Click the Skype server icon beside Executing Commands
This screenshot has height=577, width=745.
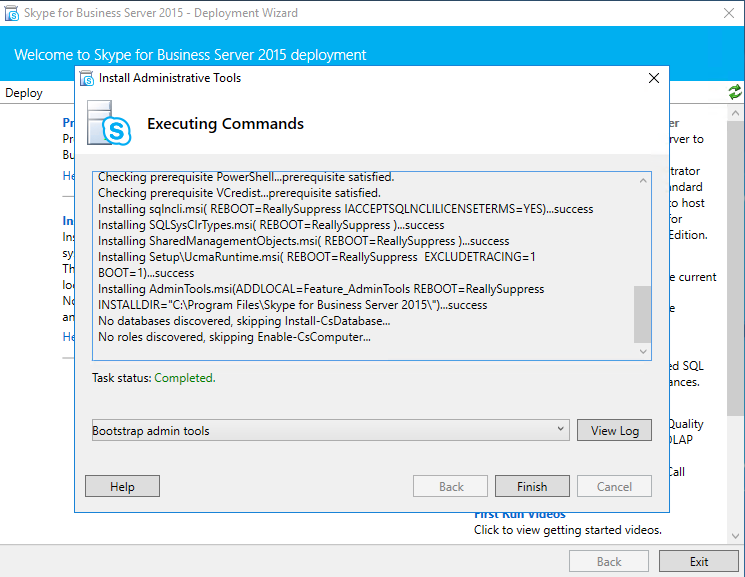click(109, 123)
